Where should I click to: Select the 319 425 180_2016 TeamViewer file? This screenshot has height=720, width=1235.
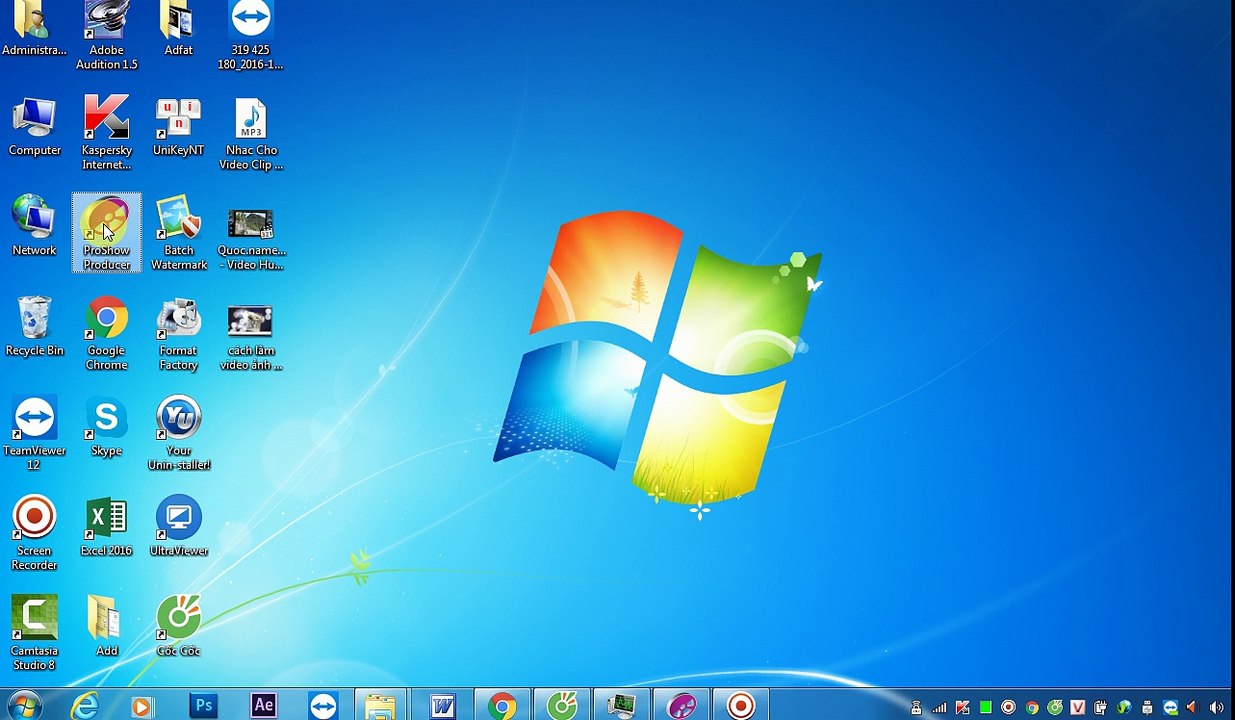(250, 36)
